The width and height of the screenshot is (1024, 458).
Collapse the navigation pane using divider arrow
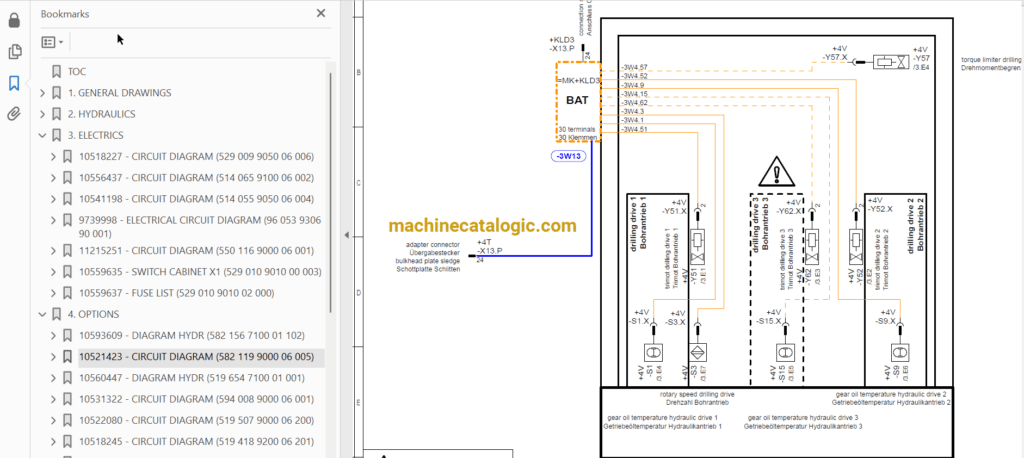[x=347, y=235]
